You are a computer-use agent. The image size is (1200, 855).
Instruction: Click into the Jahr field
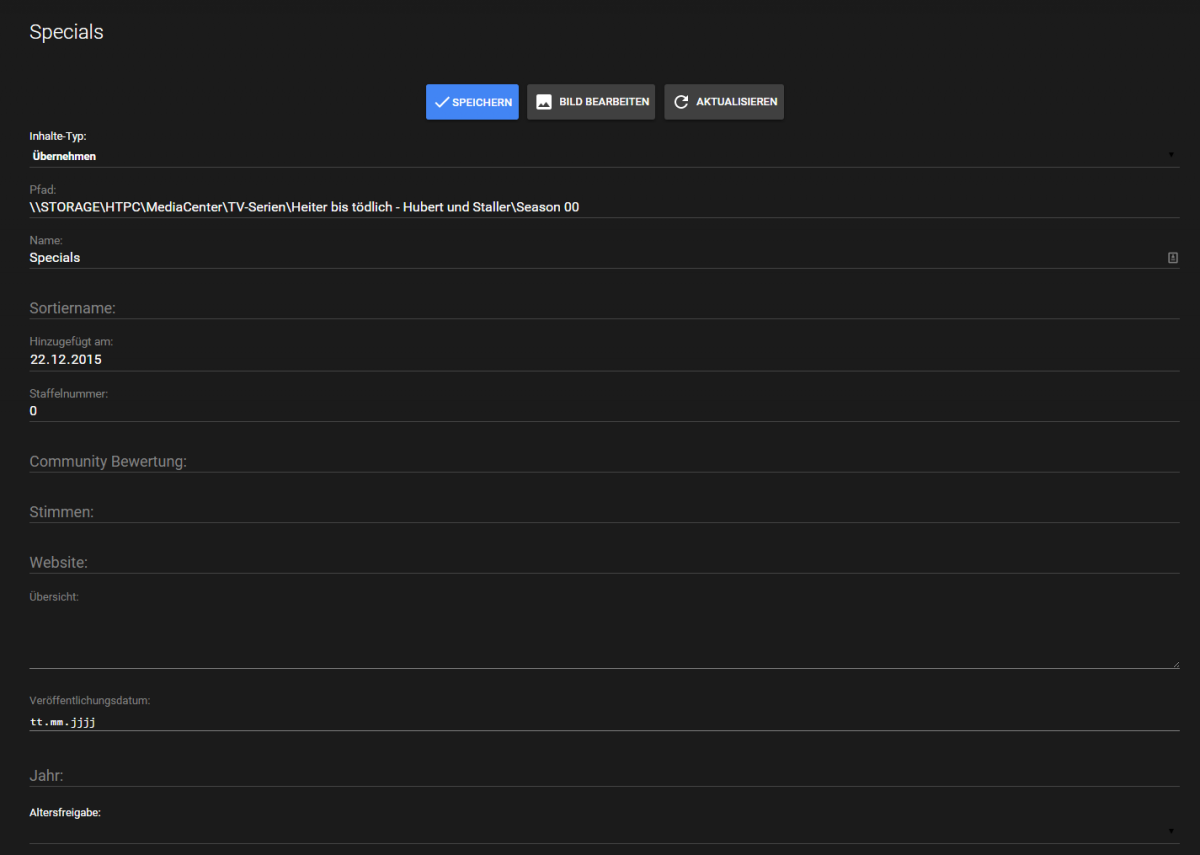(604, 775)
